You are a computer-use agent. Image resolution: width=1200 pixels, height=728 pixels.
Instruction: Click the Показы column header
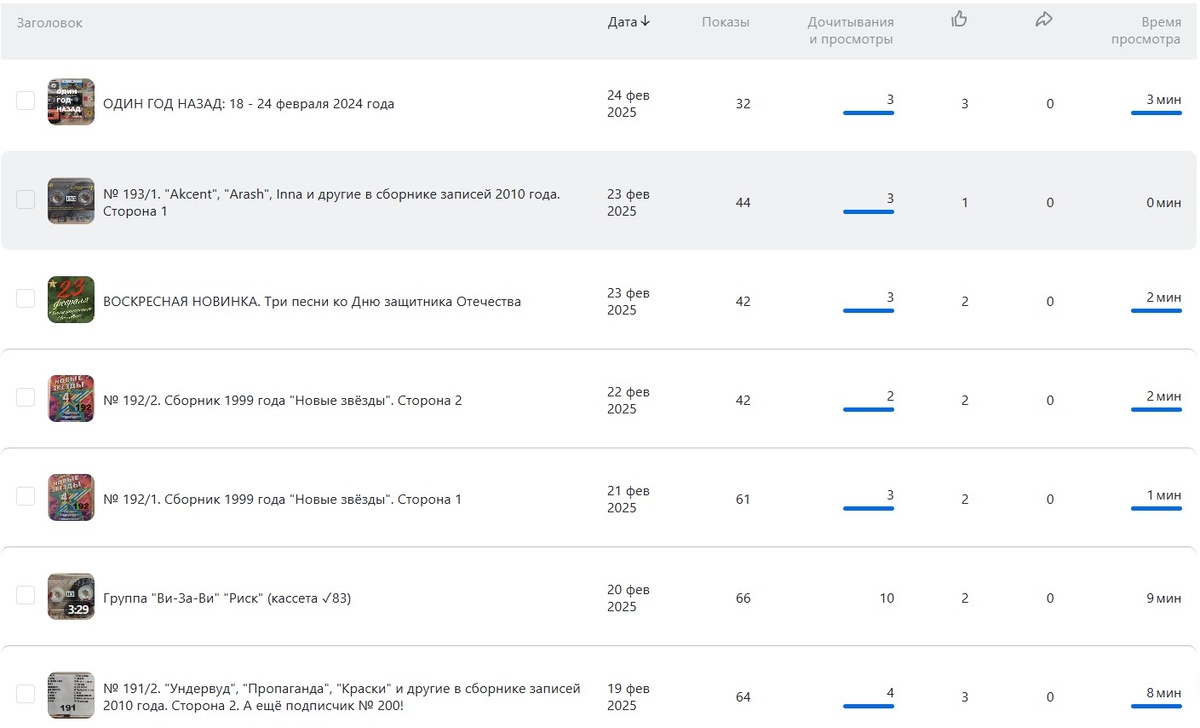[725, 22]
